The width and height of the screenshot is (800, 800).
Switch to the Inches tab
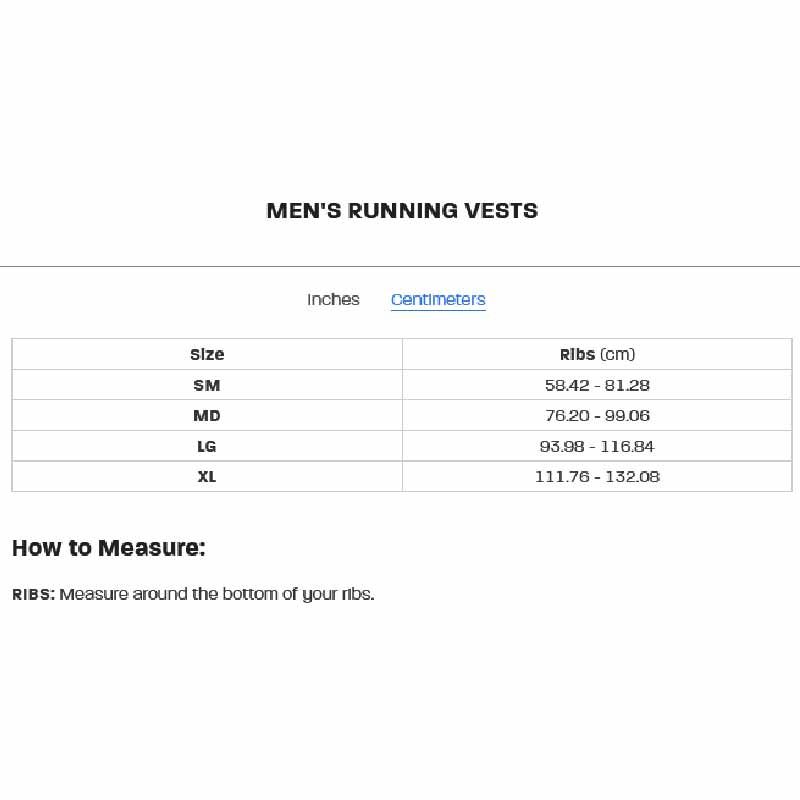(333, 299)
